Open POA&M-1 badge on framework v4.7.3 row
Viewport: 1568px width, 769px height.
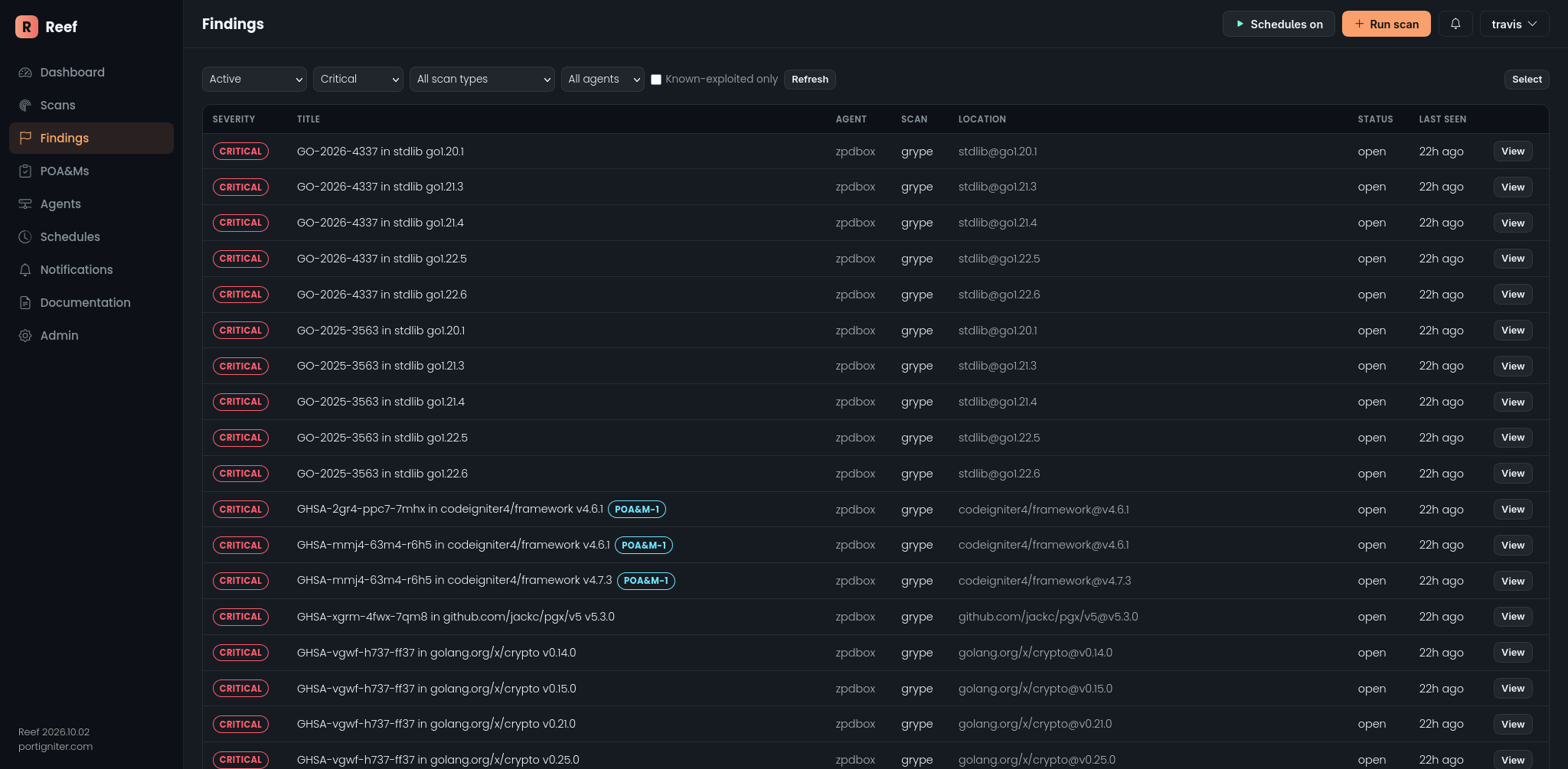(645, 581)
